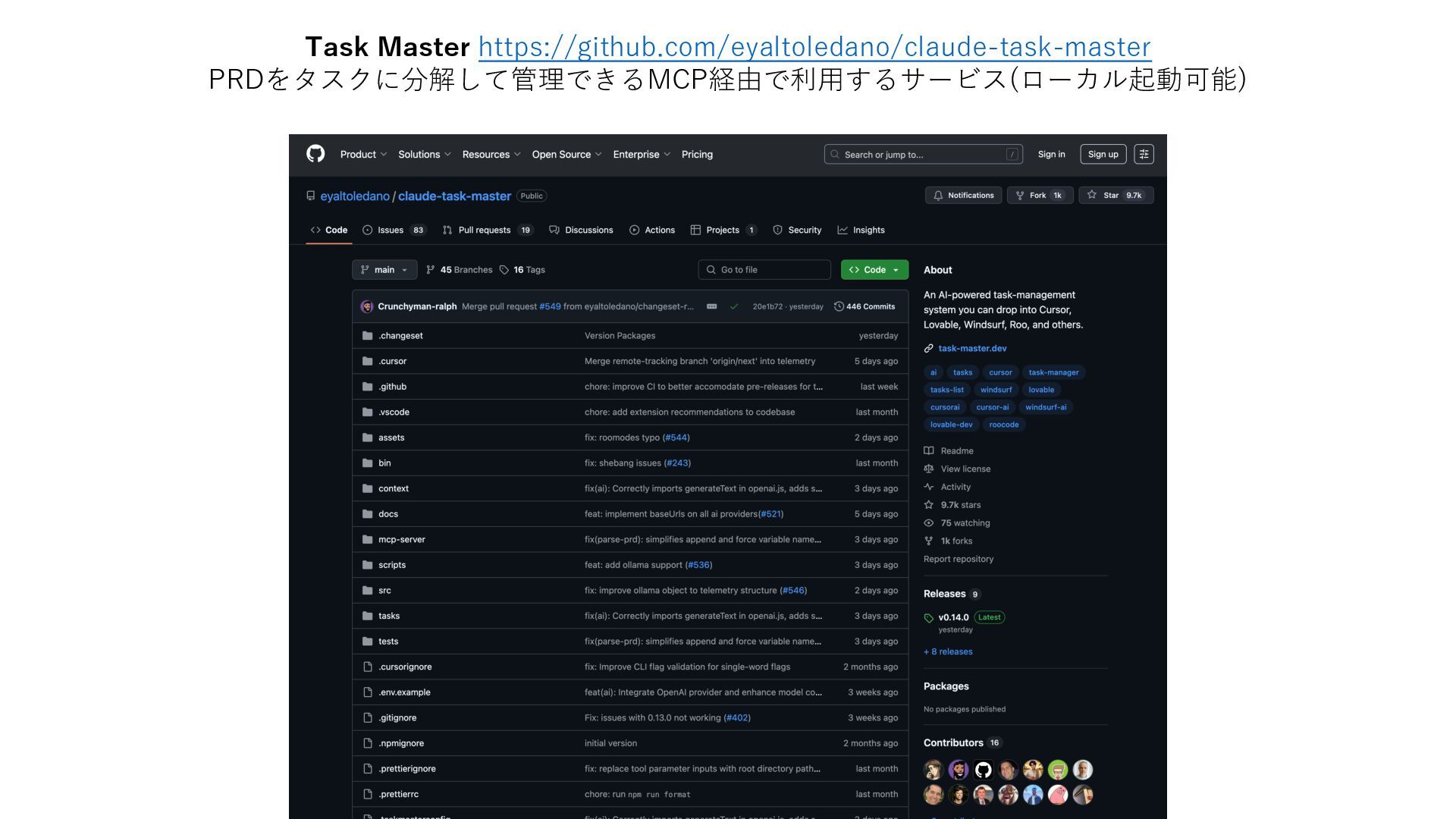Expand the Product menu
The image size is (1456, 819).
363,154
